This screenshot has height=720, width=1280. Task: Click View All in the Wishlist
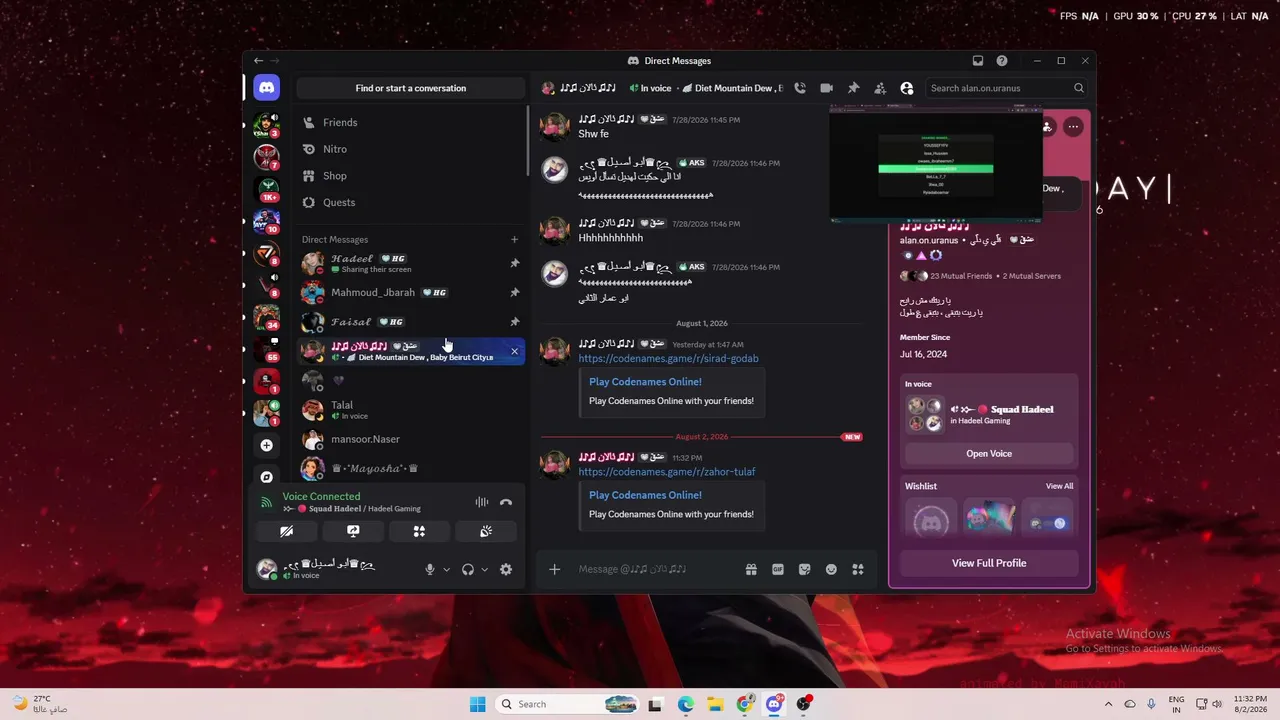click(x=1060, y=486)
